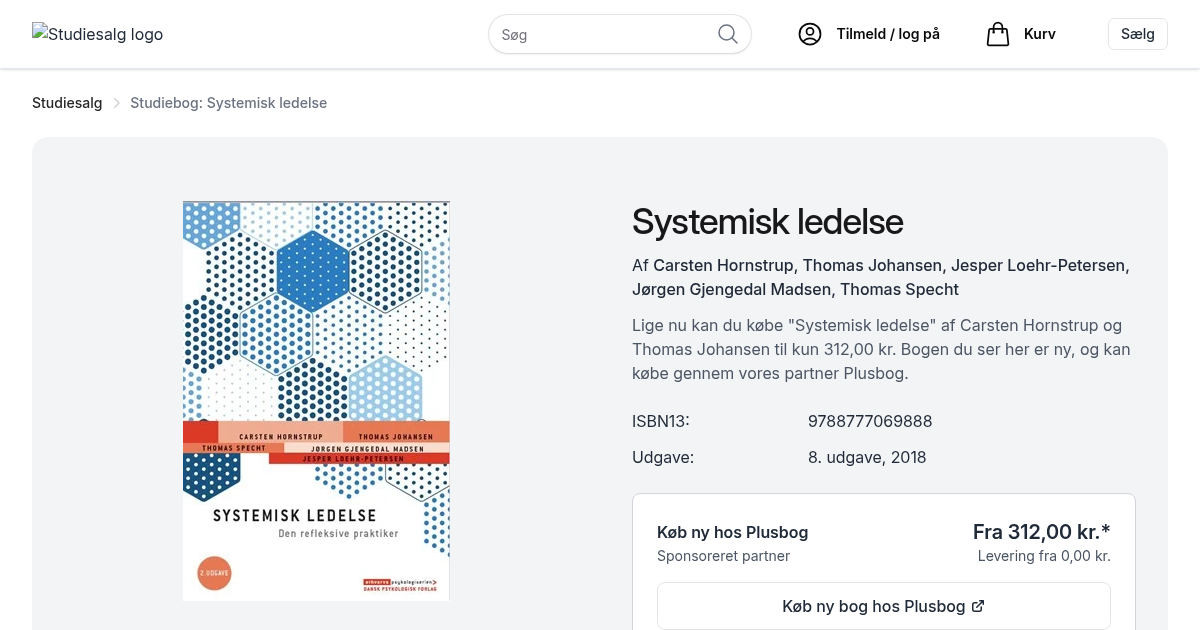Go to the Studiesalg breadcrumb link

(67, 103)
